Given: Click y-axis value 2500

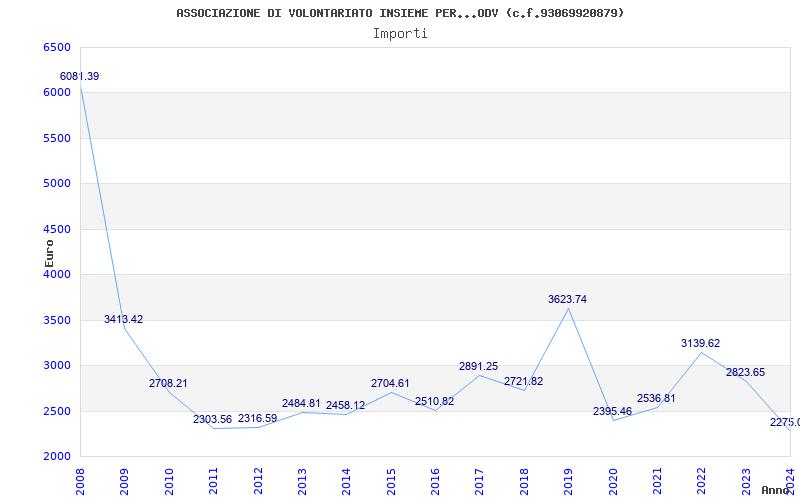Looking at the screenshot, I should [56, 411].
